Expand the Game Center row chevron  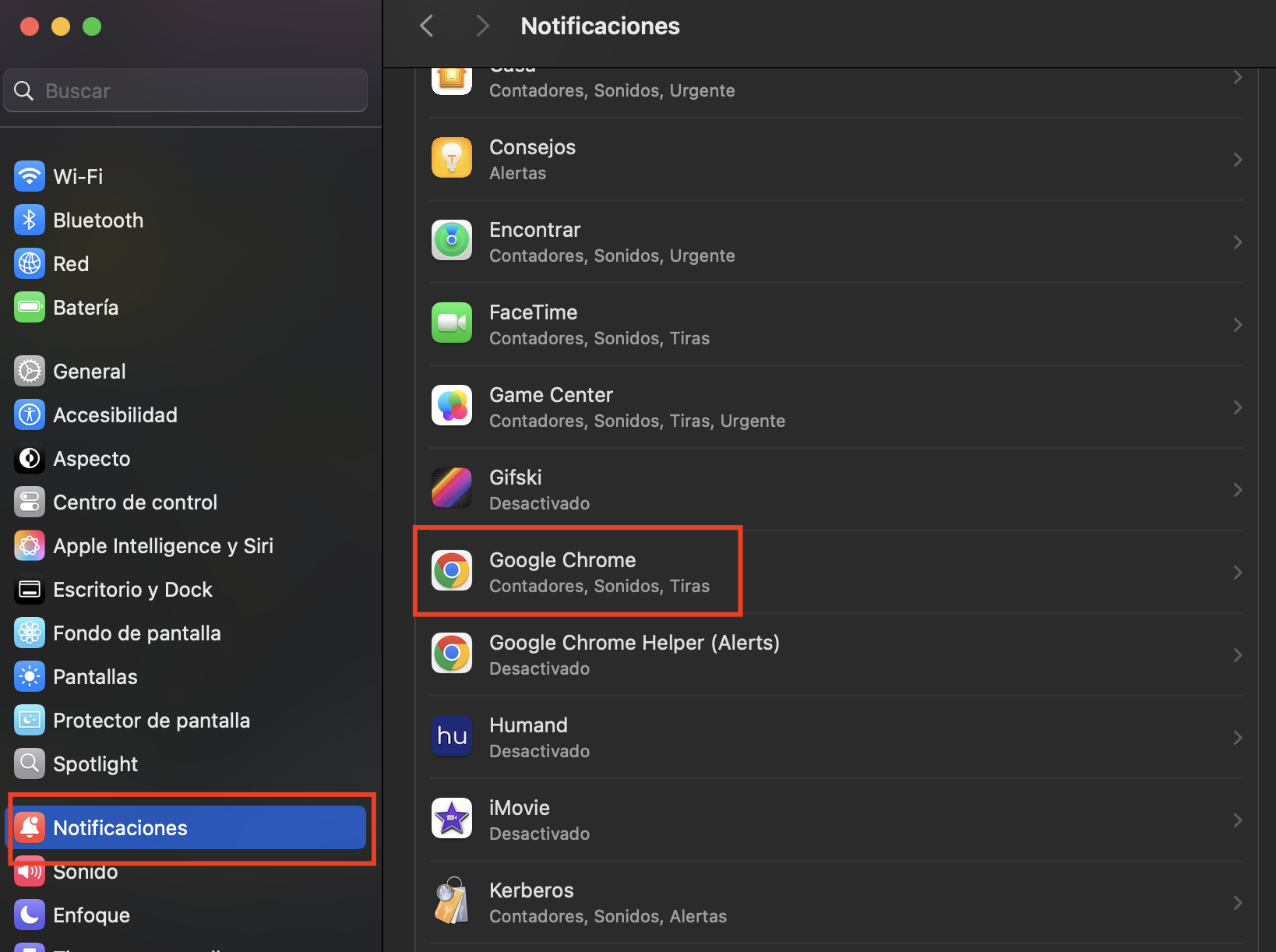1237,407
